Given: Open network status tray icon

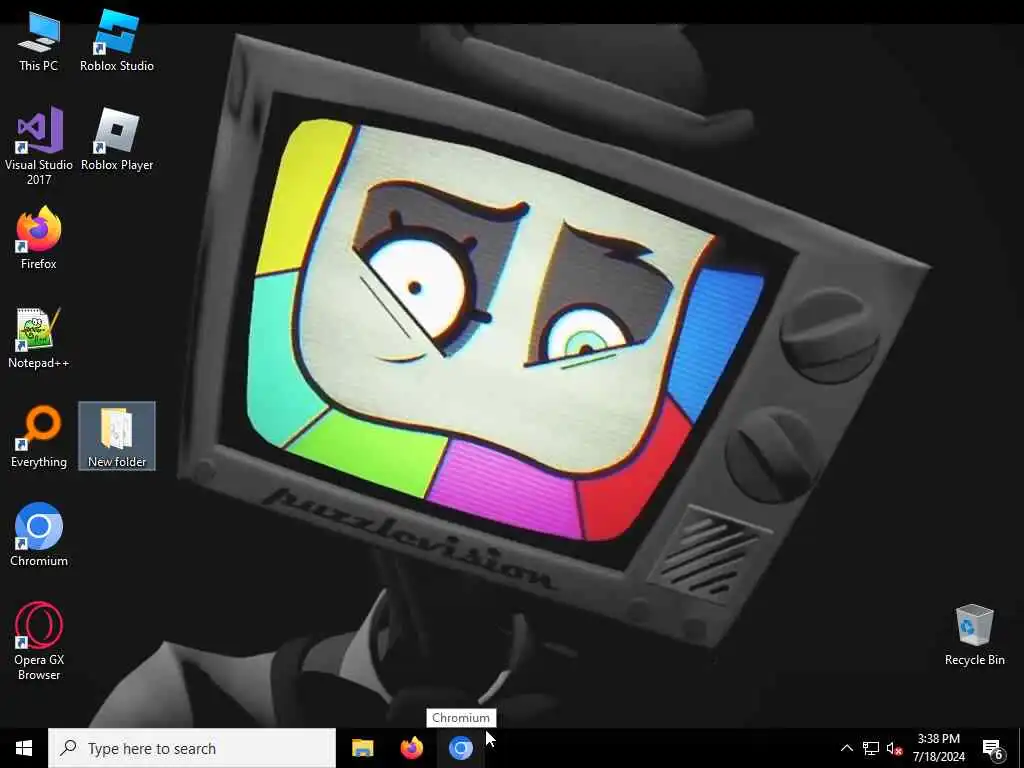Looking at the screenshot, I should (x=871, y=748).
